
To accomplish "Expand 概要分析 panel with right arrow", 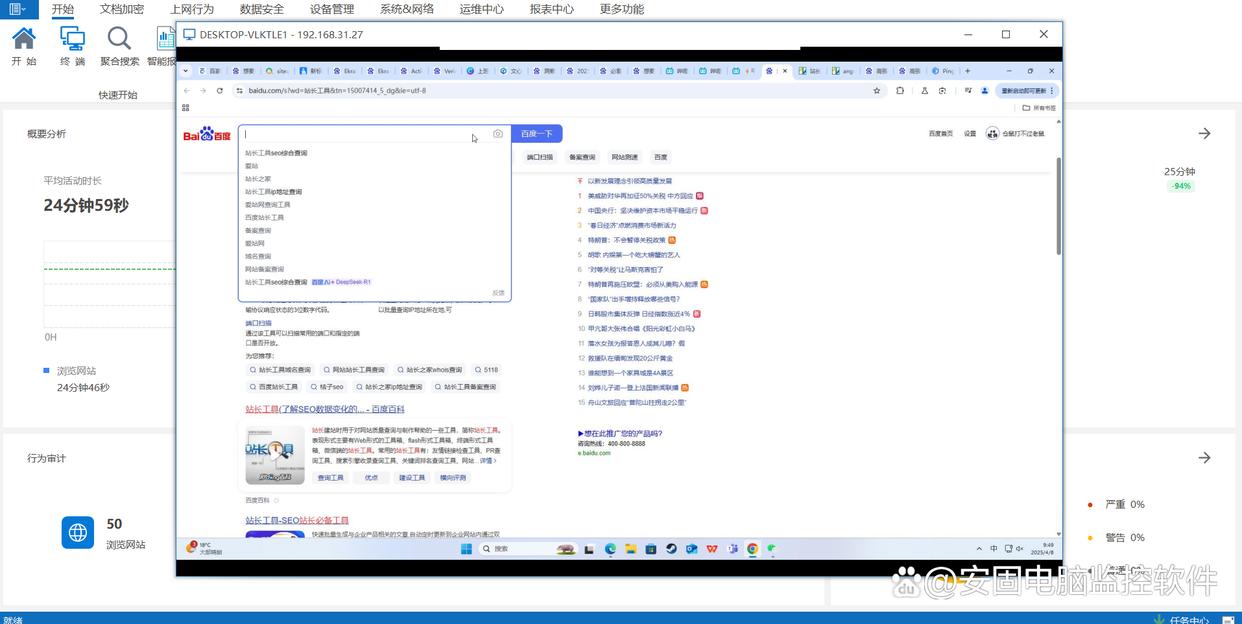I will pos(1204,133).
